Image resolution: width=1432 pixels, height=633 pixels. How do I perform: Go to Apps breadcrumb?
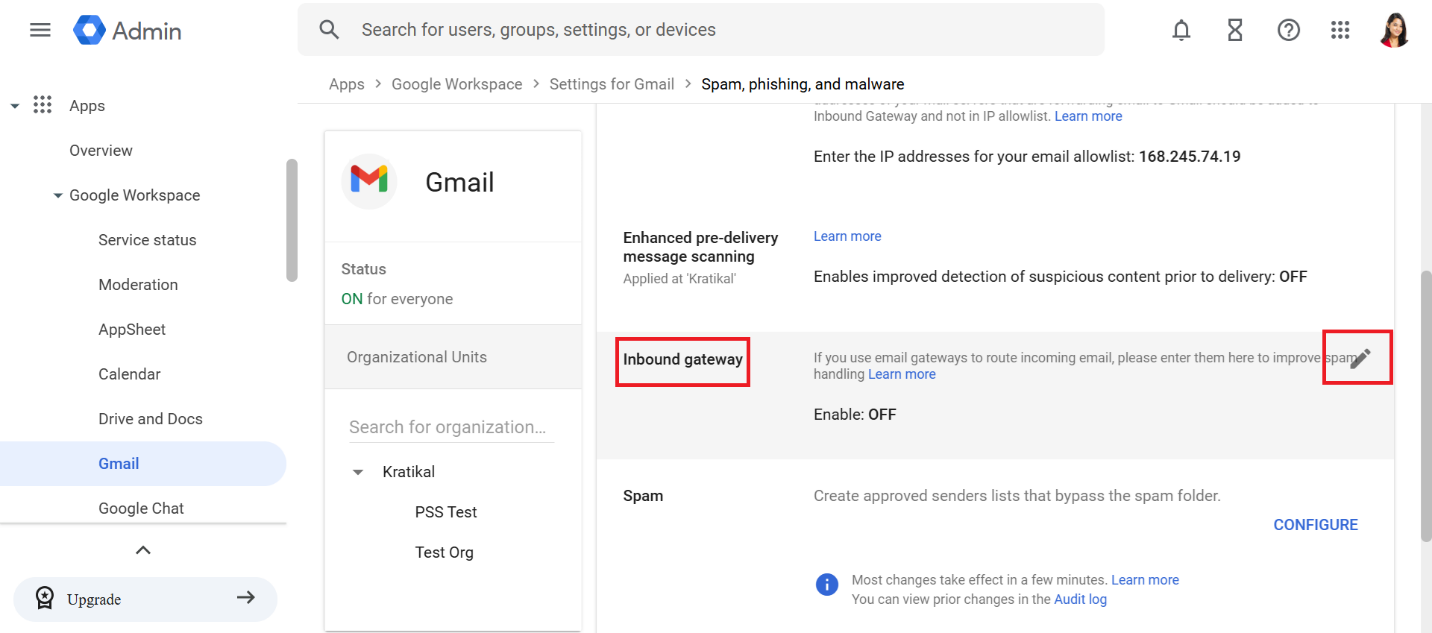click(346, 84)
